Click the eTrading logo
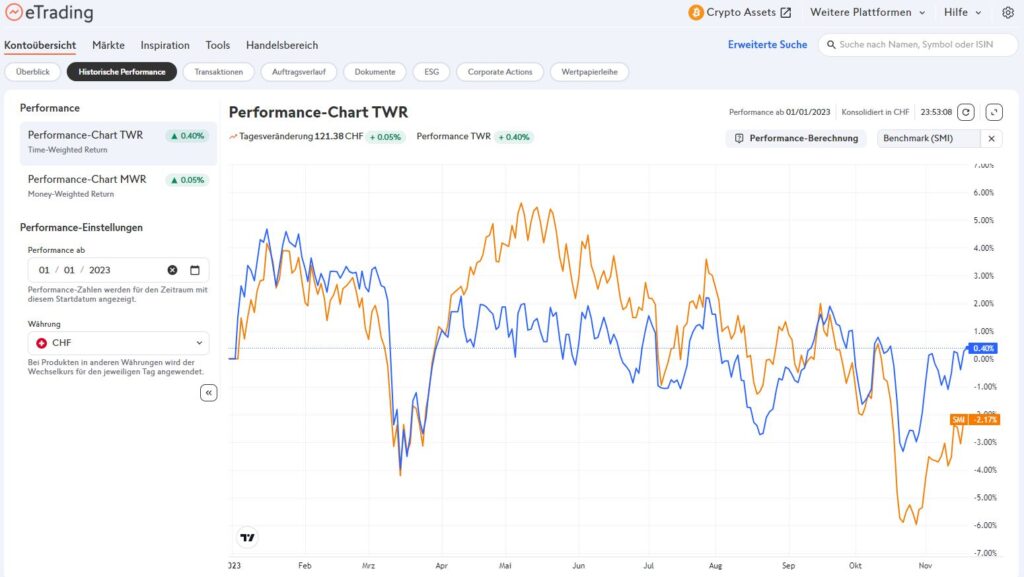Image resolution: width=1024 pixels, height=577 pixels. pyautogui.click(x=49, y=12)
